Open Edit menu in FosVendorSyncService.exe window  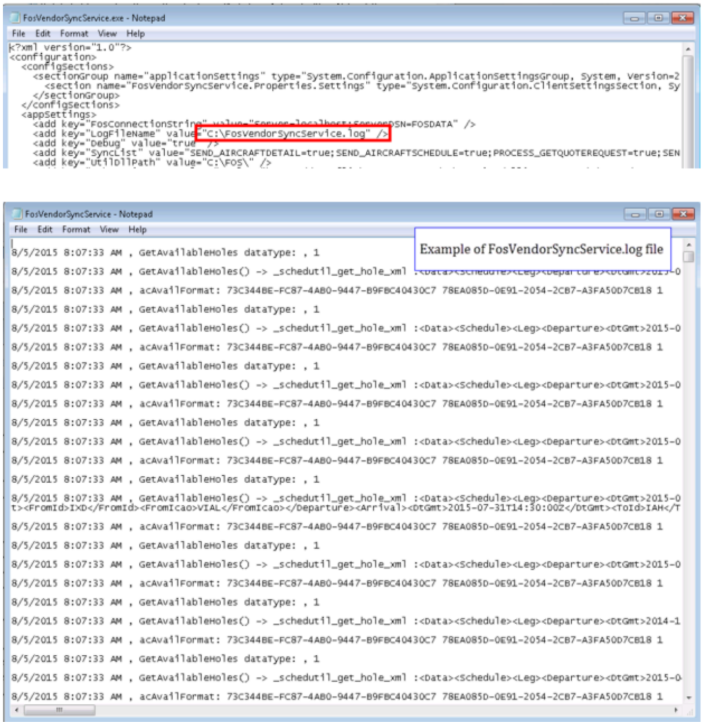pos(43,33)
